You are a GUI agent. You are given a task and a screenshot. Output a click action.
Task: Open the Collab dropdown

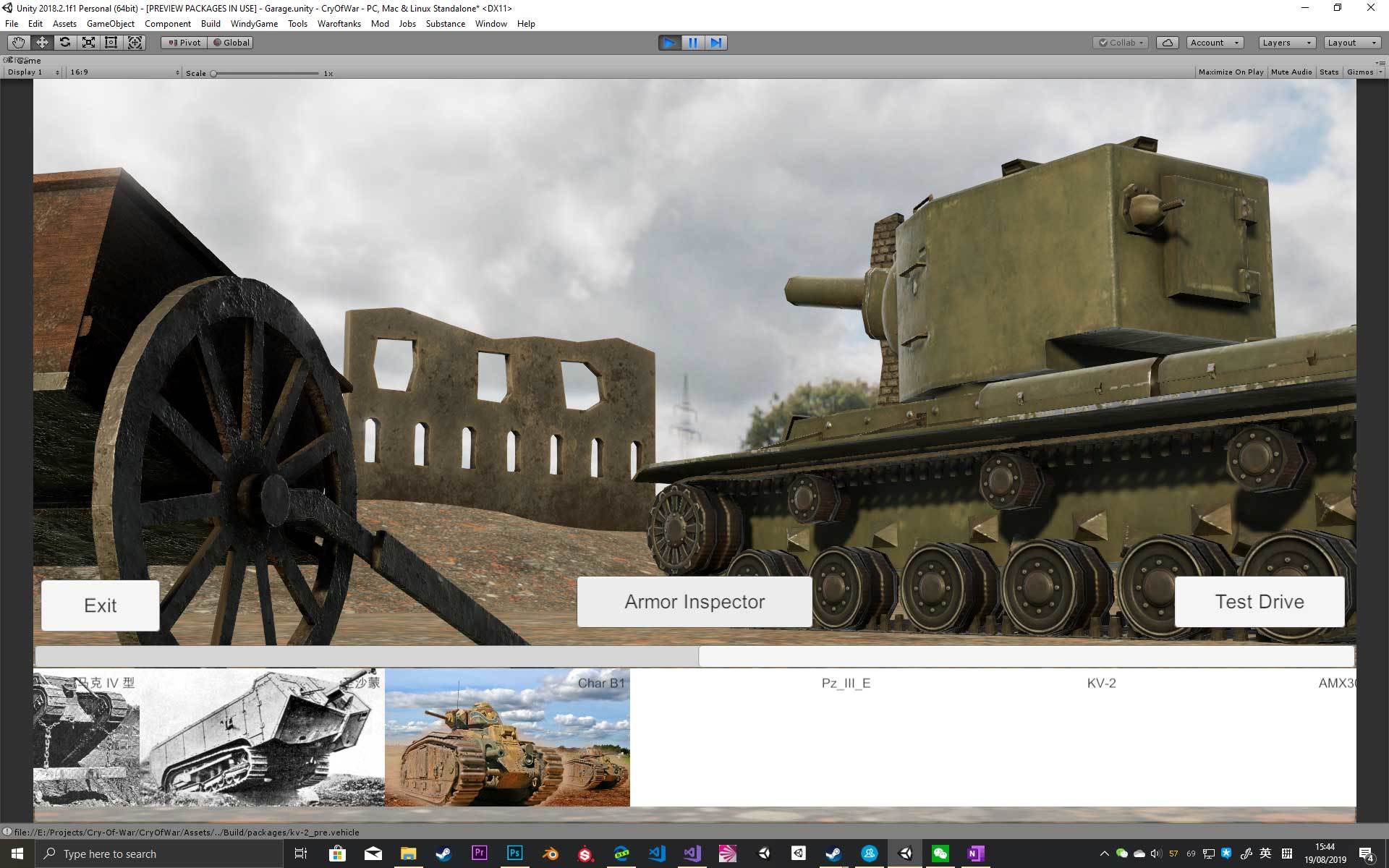click(1121, 43)
